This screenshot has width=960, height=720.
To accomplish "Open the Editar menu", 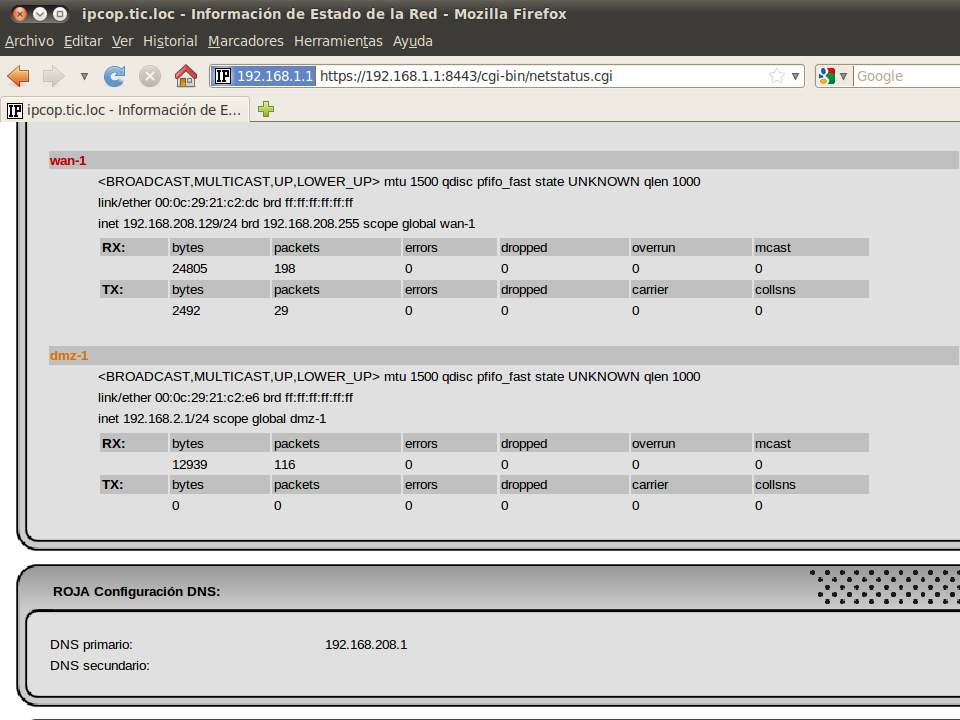I will point(83,41).
